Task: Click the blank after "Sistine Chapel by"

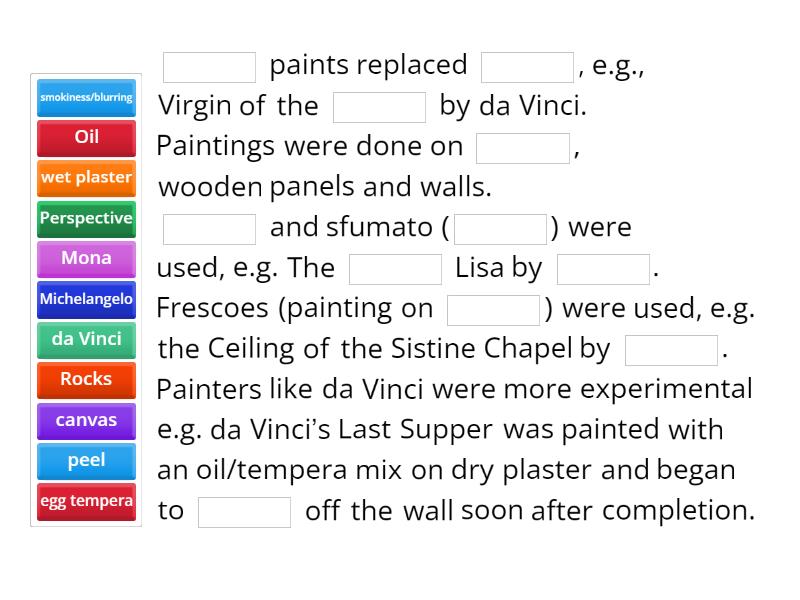Action: 671,349
